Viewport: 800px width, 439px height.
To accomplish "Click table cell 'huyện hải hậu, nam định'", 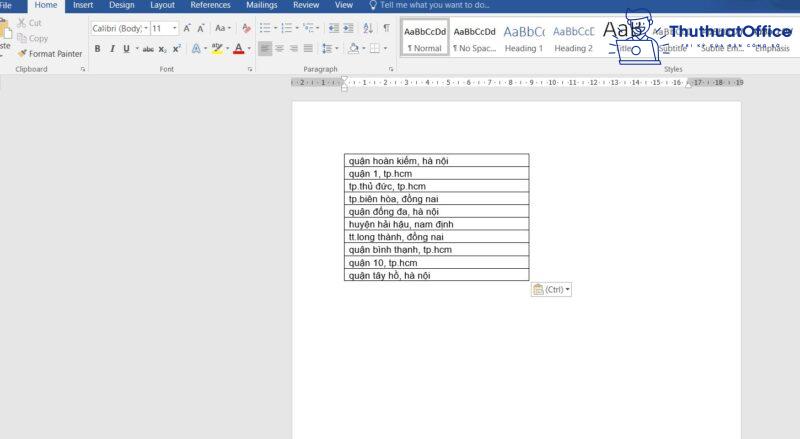I will 437,224.
